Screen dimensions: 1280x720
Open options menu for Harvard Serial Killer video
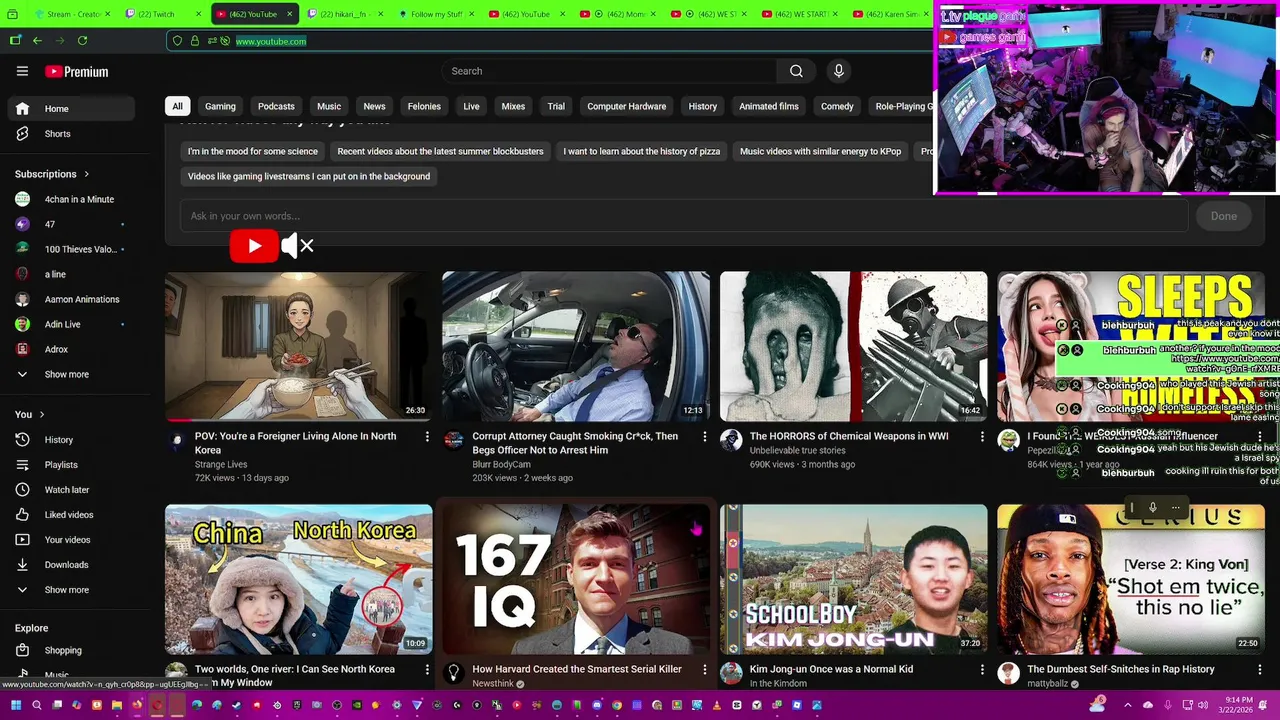click(x=704, y=670)
